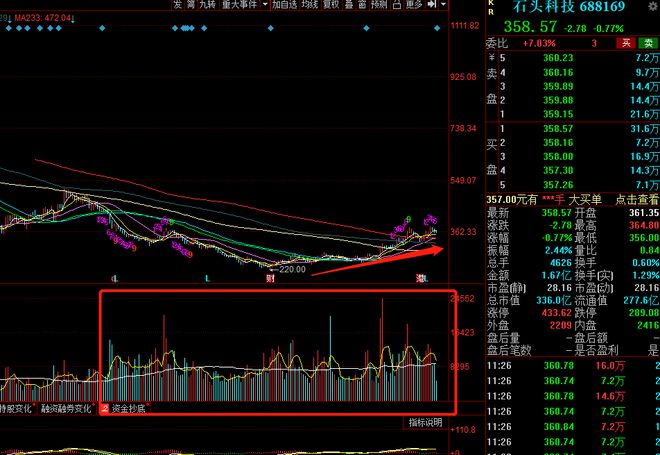
Task: Click the 港 marker below the chart
Action: (420, 278)
